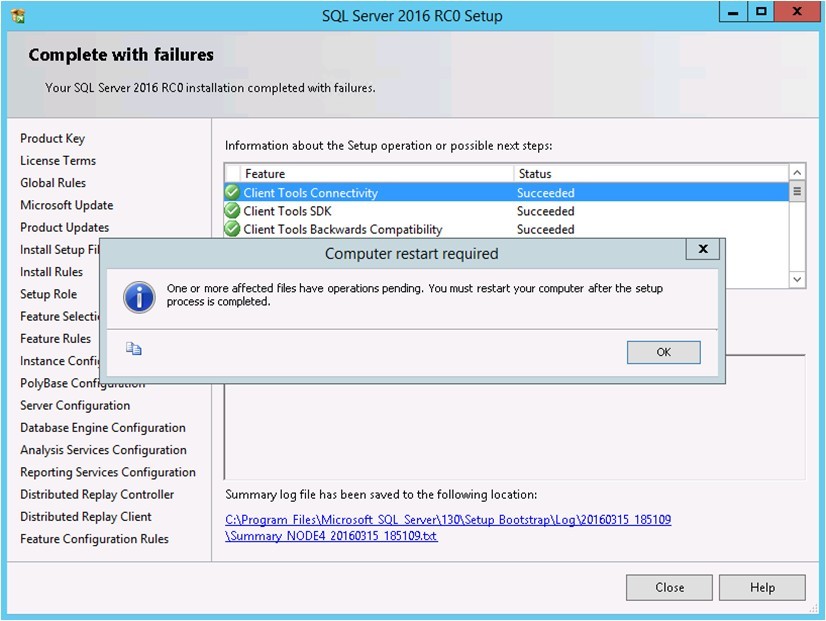
Task: Open the Summary log file link
Action: point(448,527)
